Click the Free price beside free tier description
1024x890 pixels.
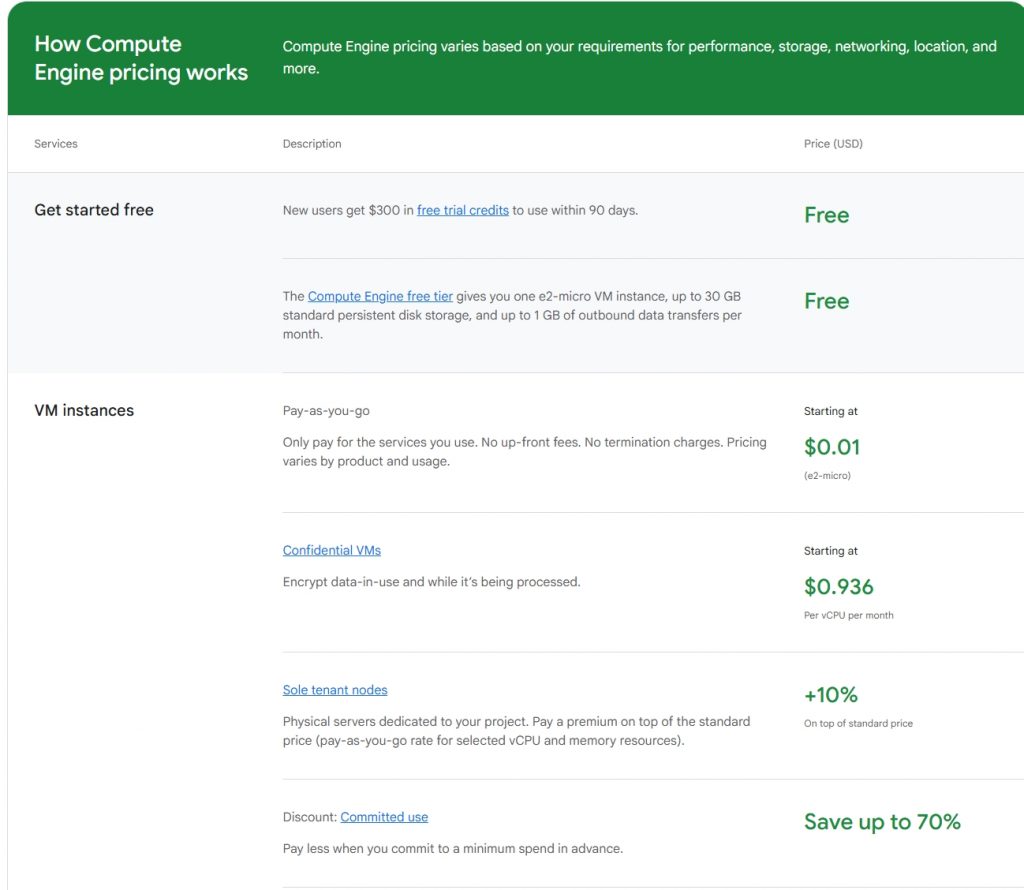click(826, 301)
